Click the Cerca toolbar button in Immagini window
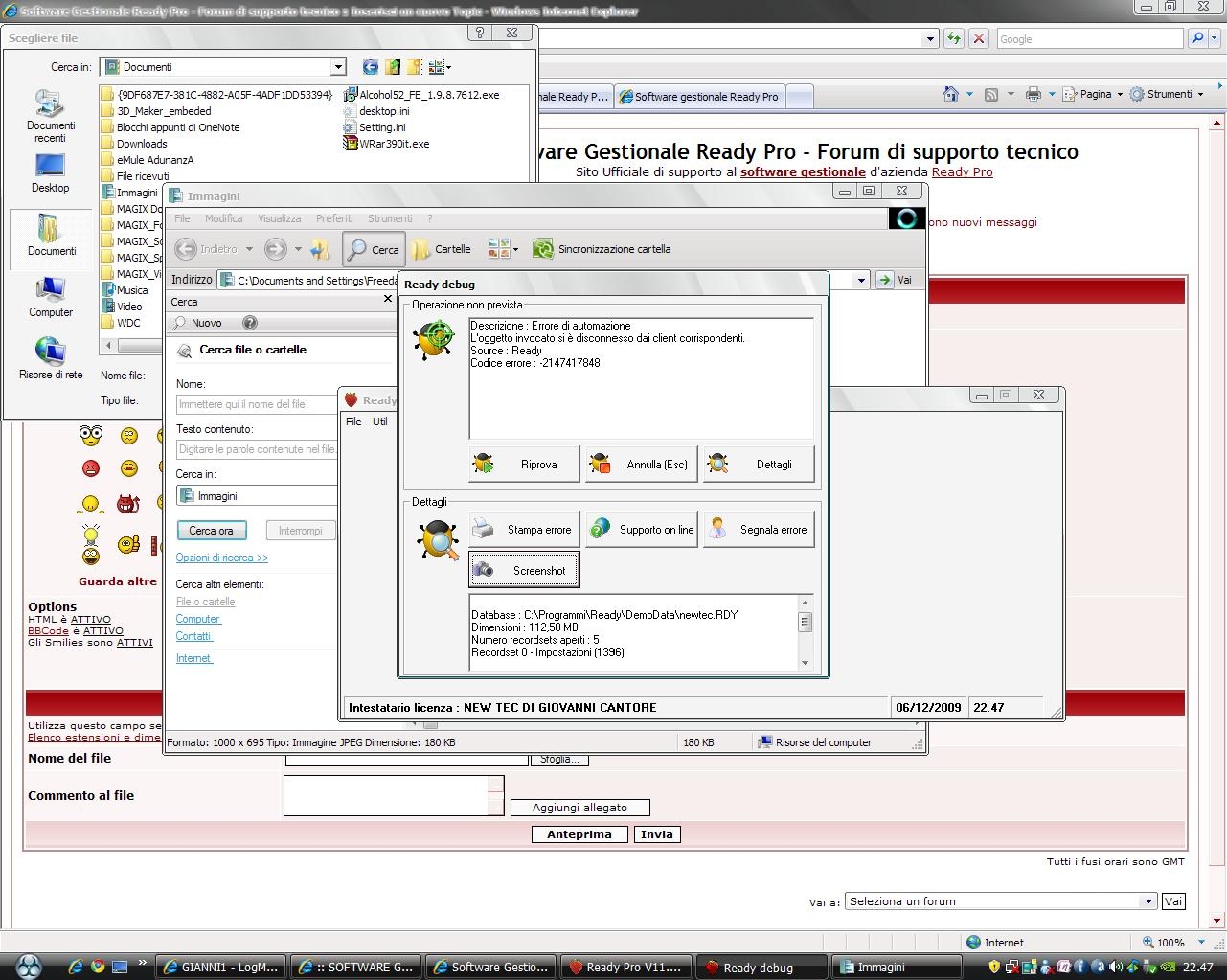Screen dimensions: 1227x980 [x=374, y=249]
